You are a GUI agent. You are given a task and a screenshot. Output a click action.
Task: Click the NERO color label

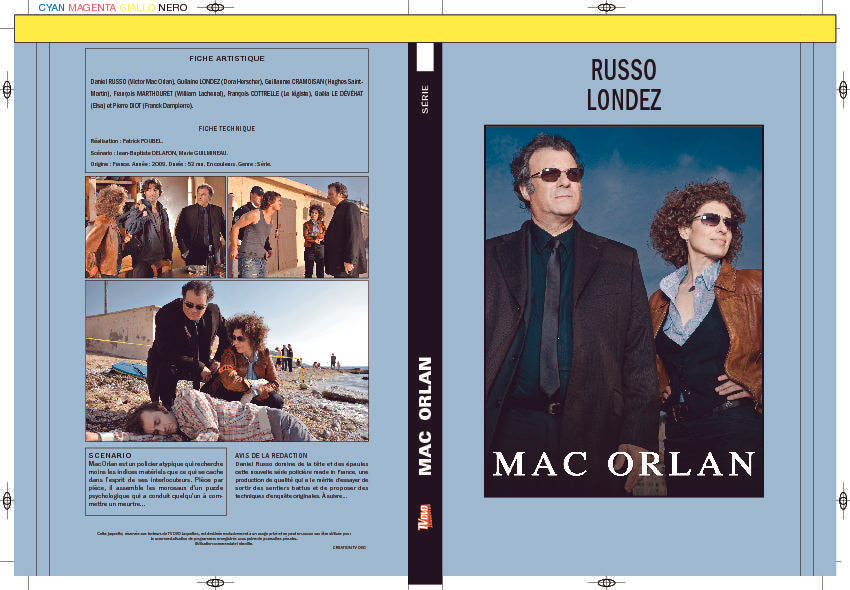(x=173, y=8)
